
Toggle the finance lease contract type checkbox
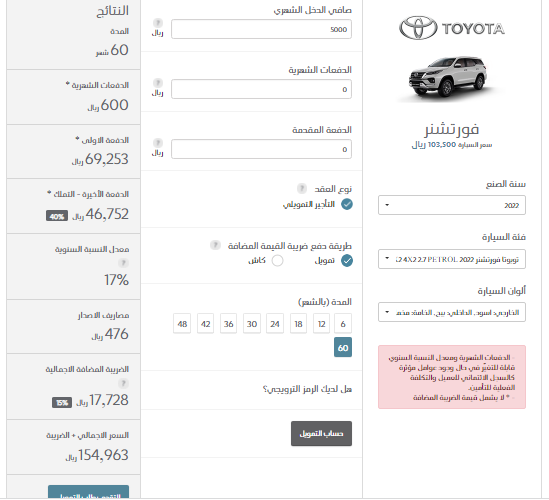click(x=347, y=204)
